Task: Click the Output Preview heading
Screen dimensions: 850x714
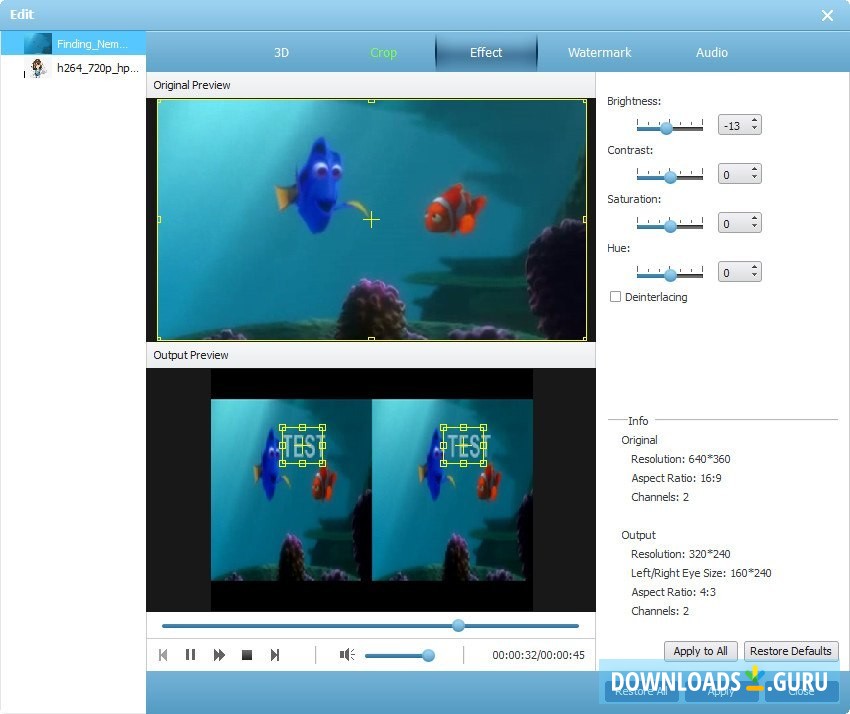Action: 191,355
